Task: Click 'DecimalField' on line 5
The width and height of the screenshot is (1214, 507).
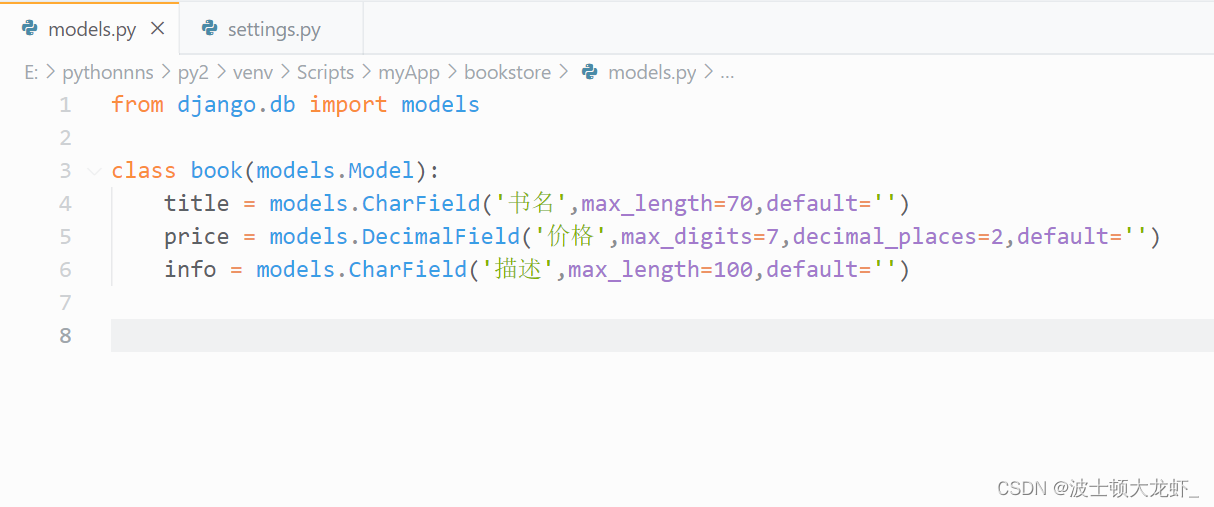Action: click(441, 237)
